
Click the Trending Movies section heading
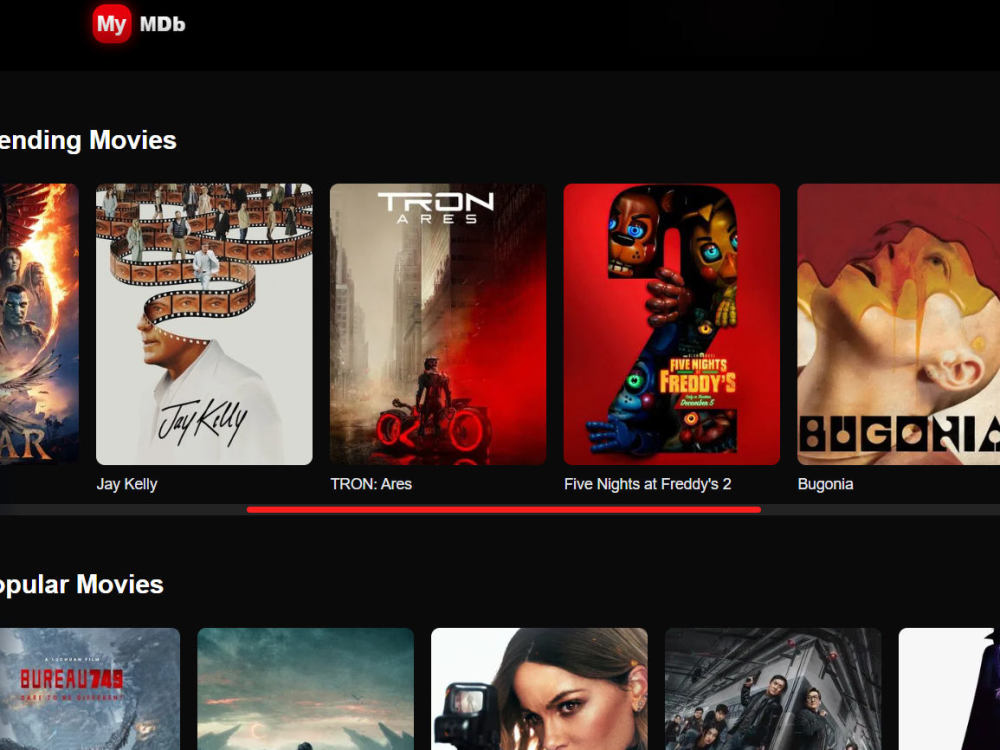[x=88, y=140]
